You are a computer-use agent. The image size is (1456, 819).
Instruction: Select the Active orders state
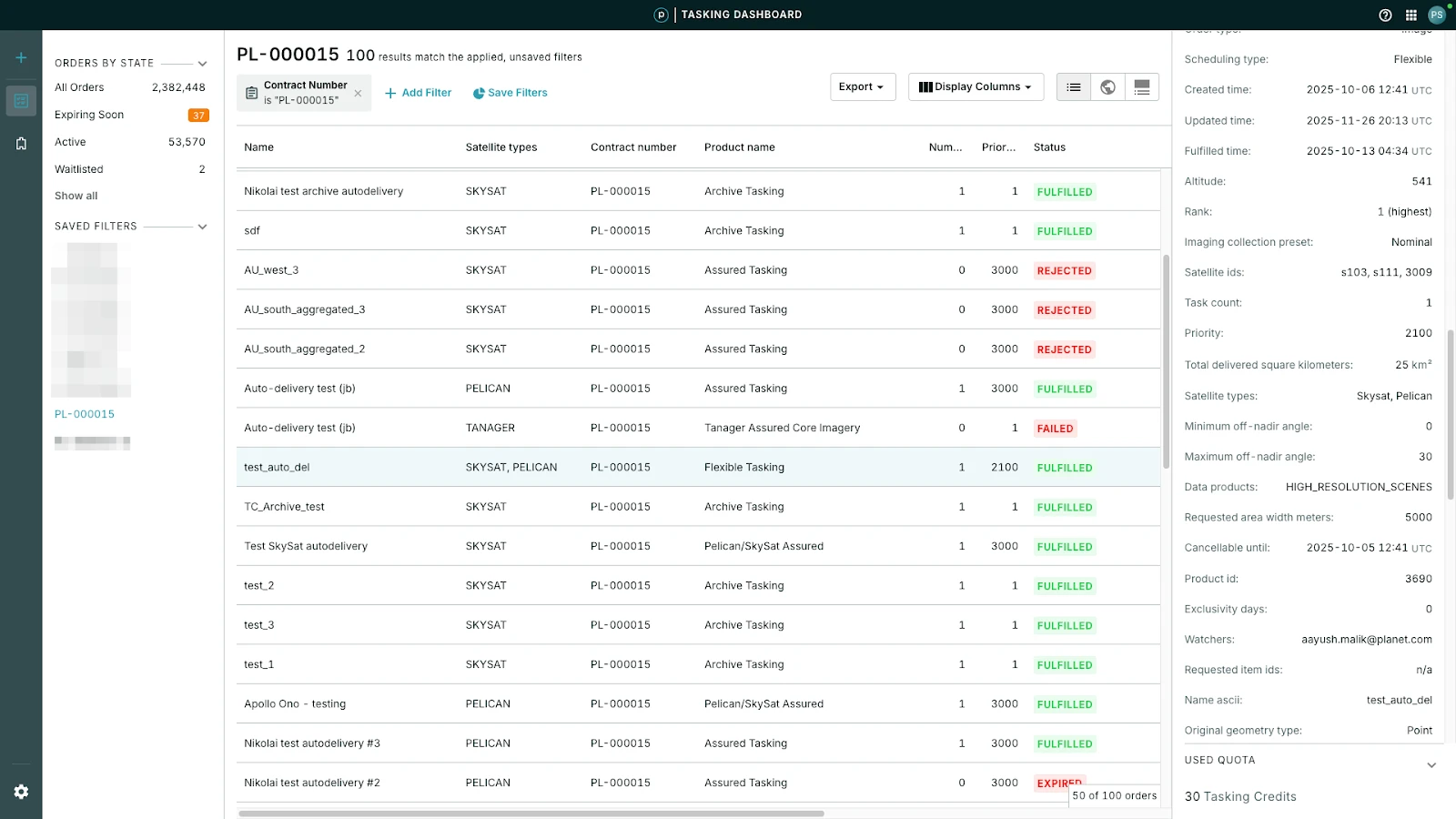(70, 142)
